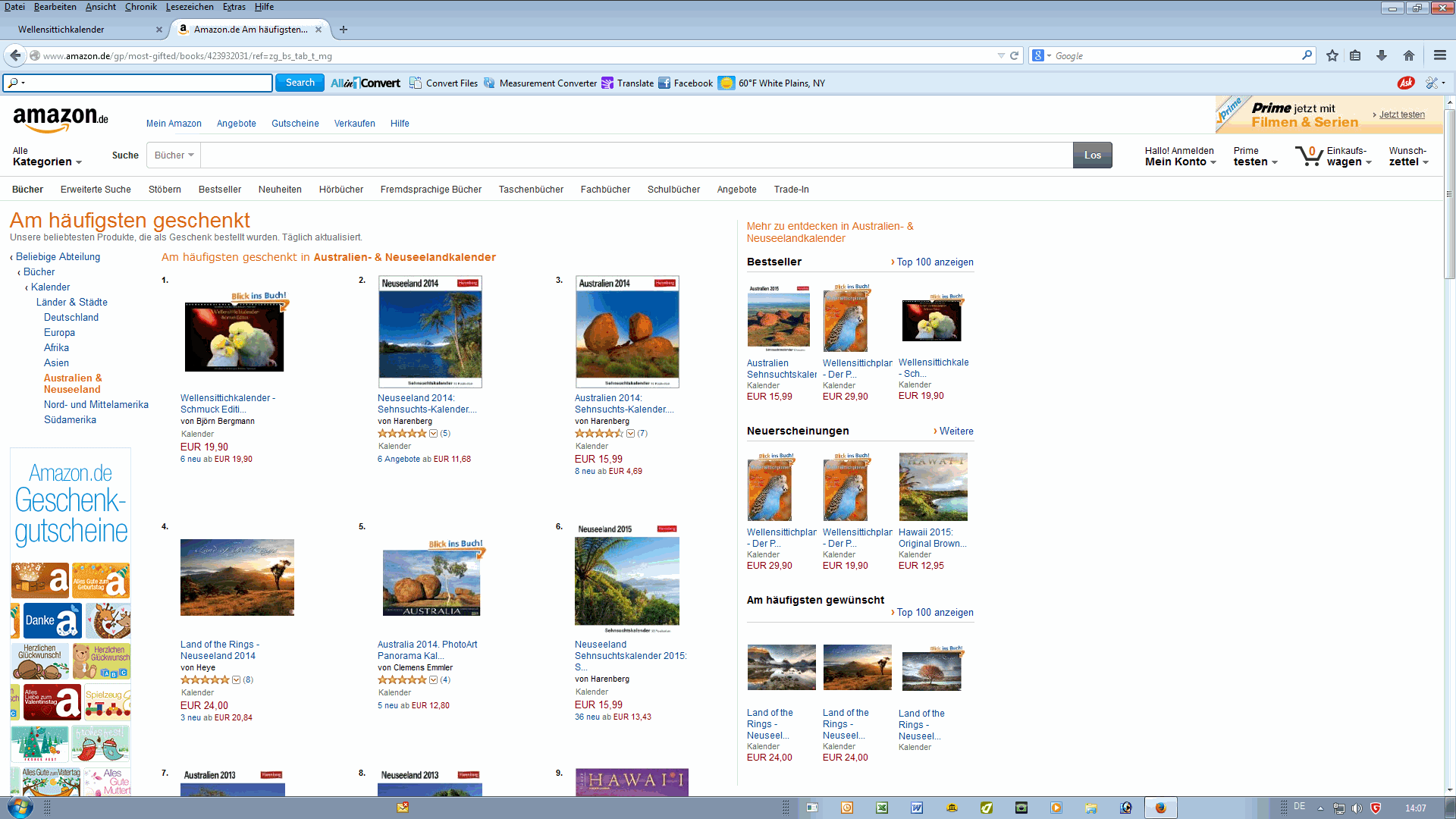
Task: Click Jetzt testen Prime link
Action: [1401, 115]
